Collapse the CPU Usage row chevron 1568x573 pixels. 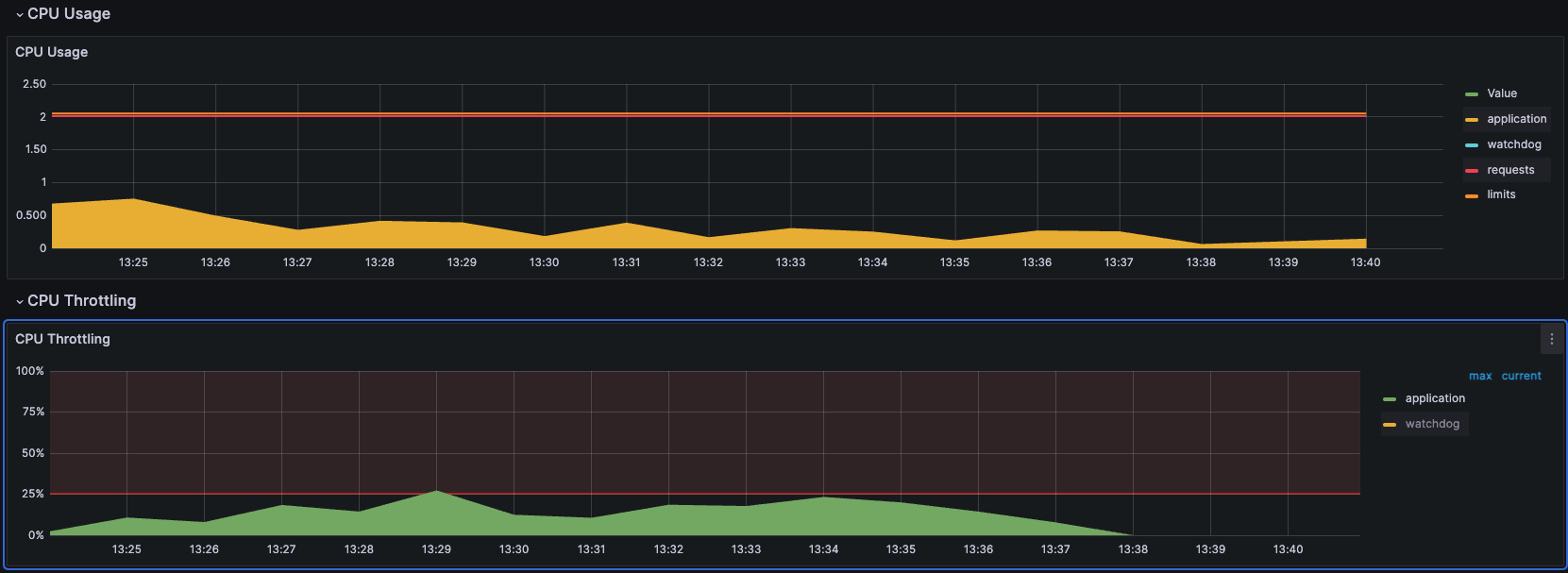19,14
